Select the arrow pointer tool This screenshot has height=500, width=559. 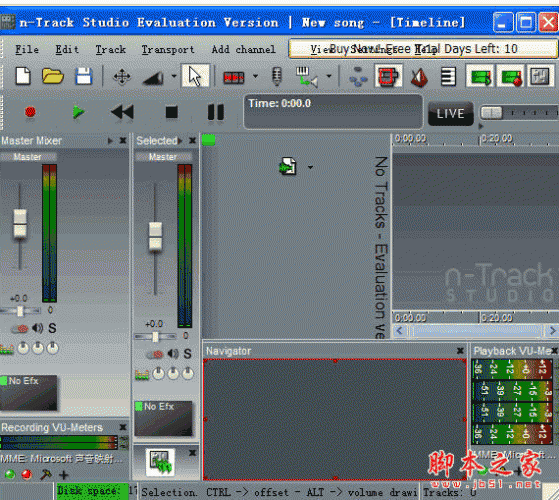point(195,76)
